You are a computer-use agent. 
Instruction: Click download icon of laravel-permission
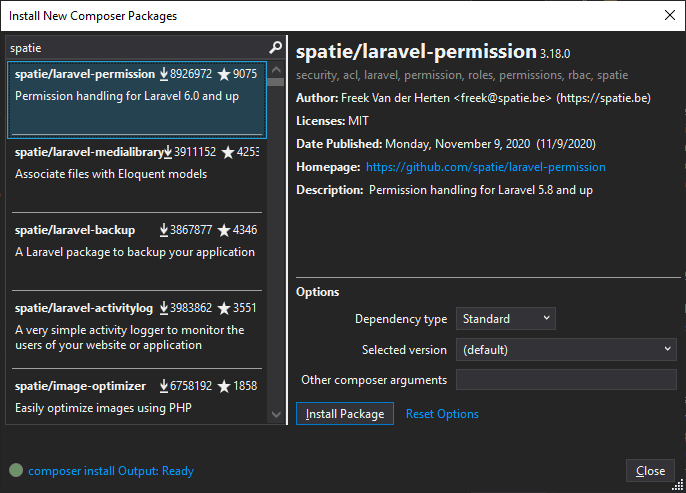pyautogui.click(x=164, y=74)
